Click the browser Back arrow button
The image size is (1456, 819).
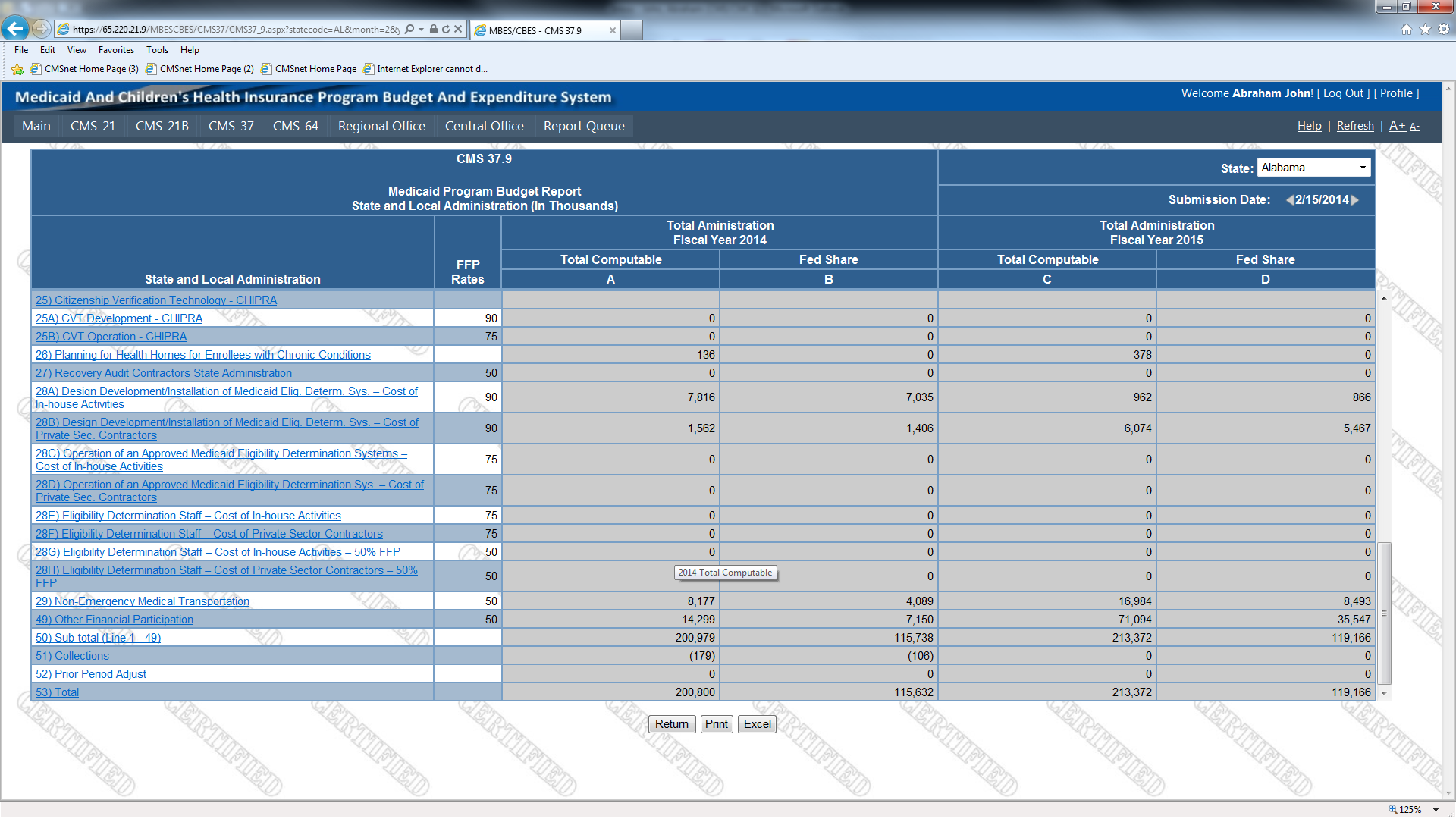click(14, 29)
